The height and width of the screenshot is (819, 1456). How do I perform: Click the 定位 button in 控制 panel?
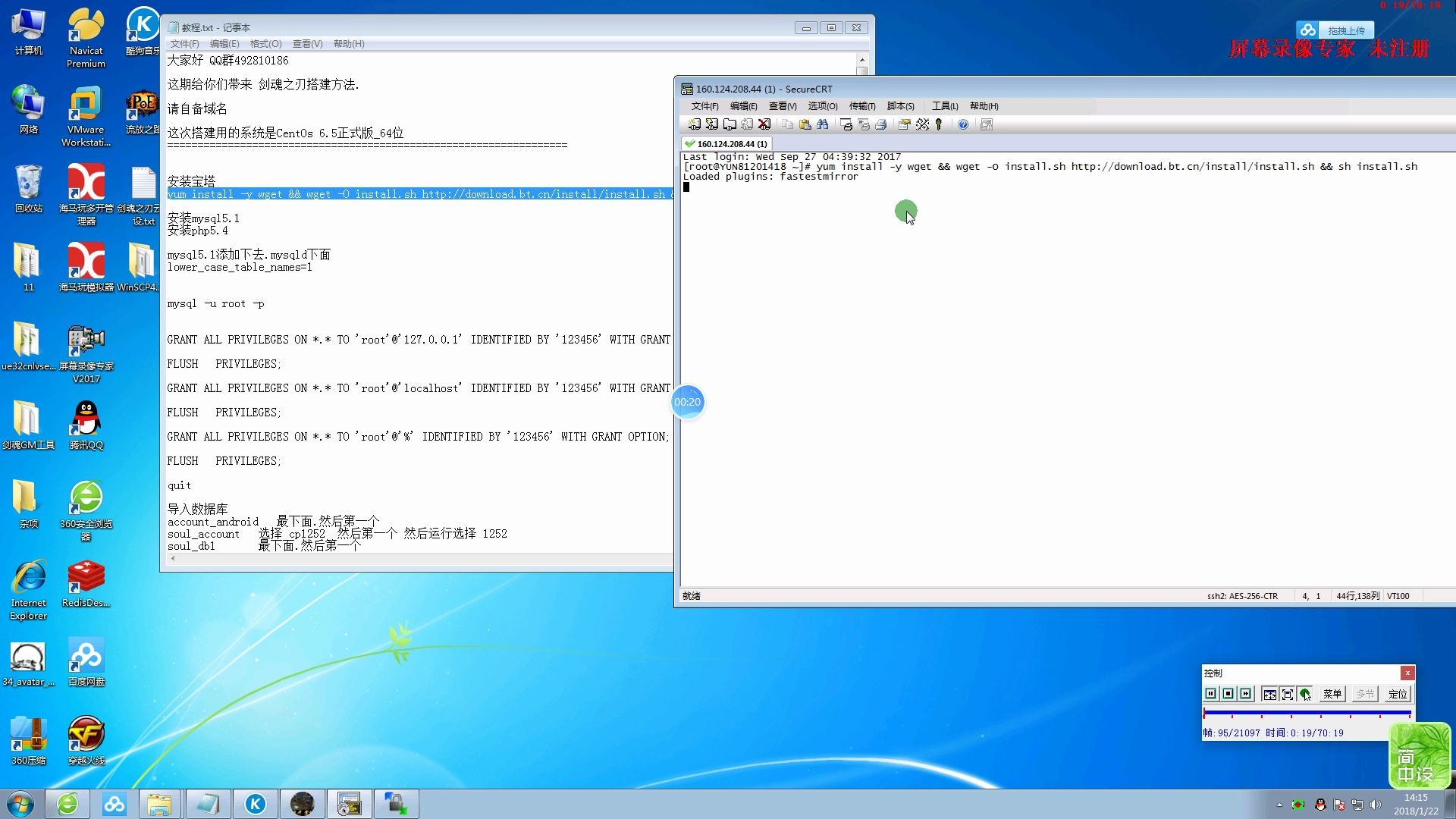1398,694
